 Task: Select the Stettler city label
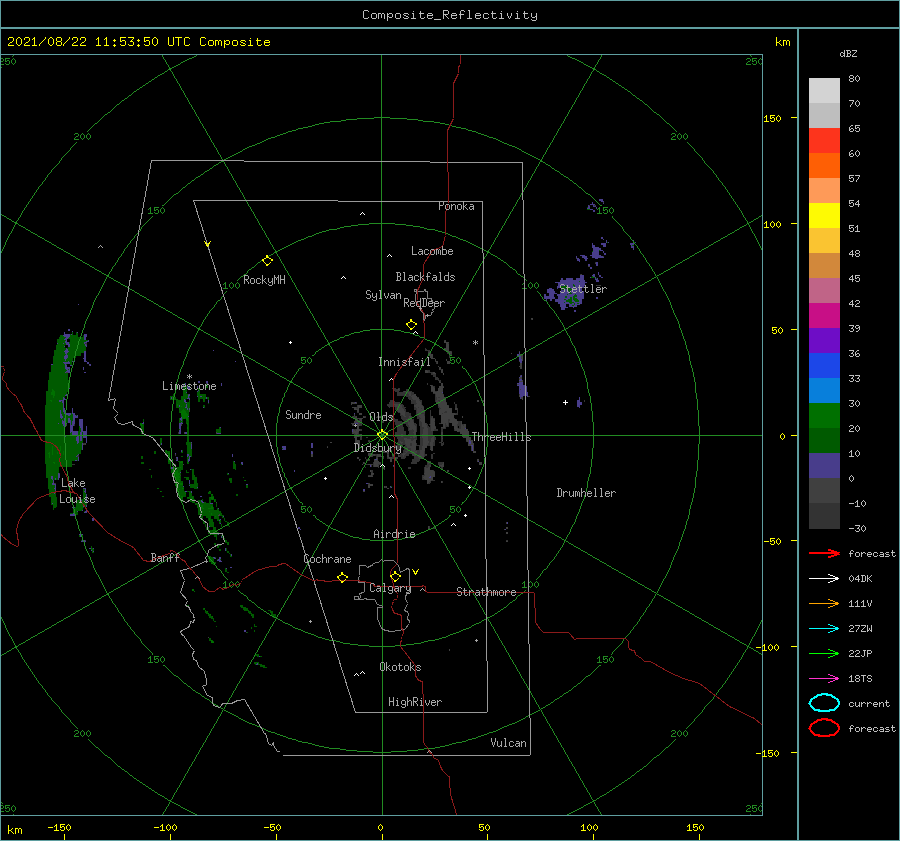point(583,289)
